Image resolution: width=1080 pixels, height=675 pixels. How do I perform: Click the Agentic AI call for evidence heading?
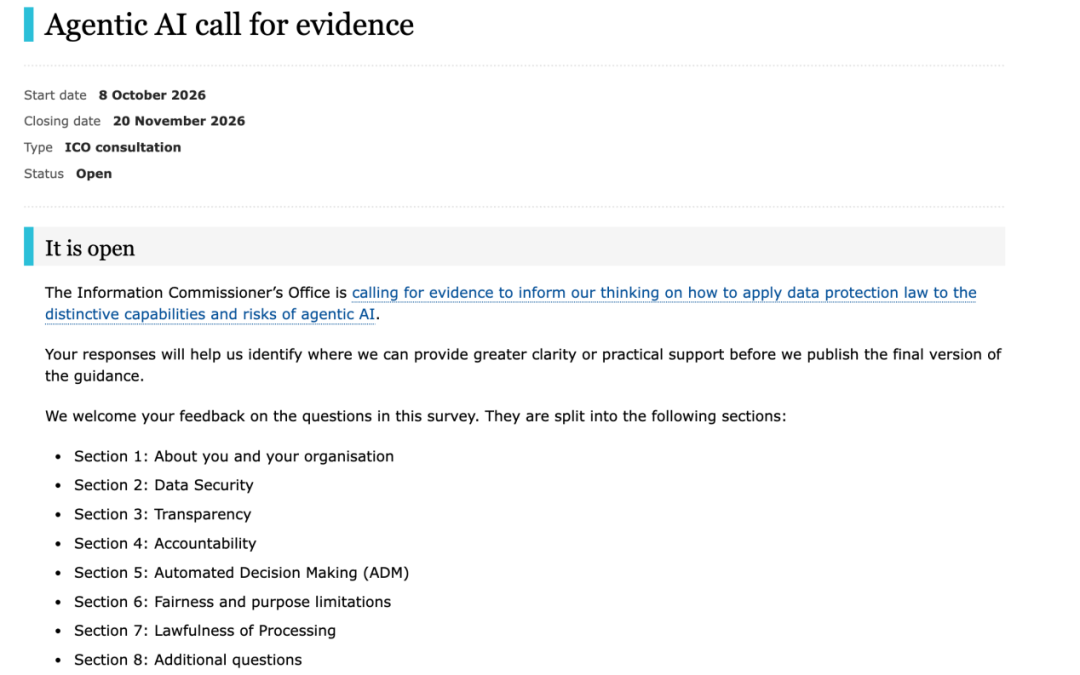pos(229,25)
